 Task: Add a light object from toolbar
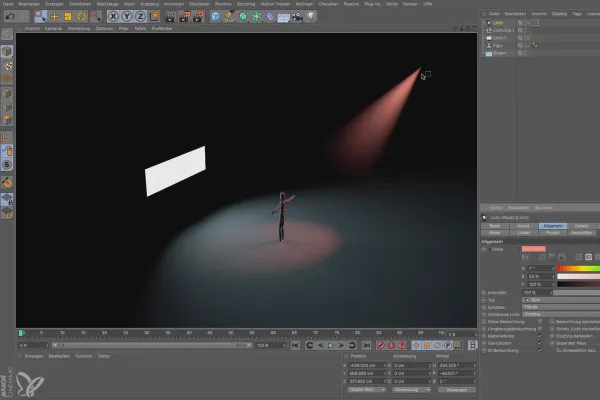click(x=311, y=16)
